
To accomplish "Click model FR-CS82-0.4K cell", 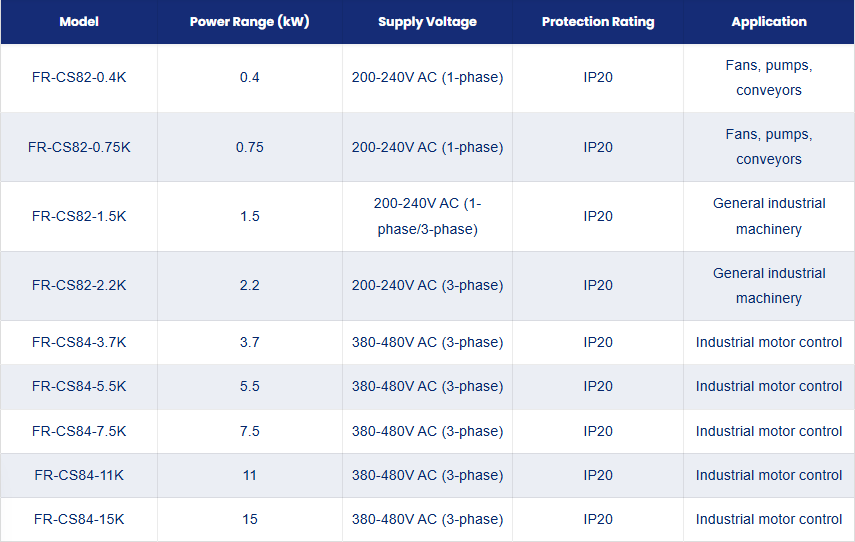I will coord(79,77).
